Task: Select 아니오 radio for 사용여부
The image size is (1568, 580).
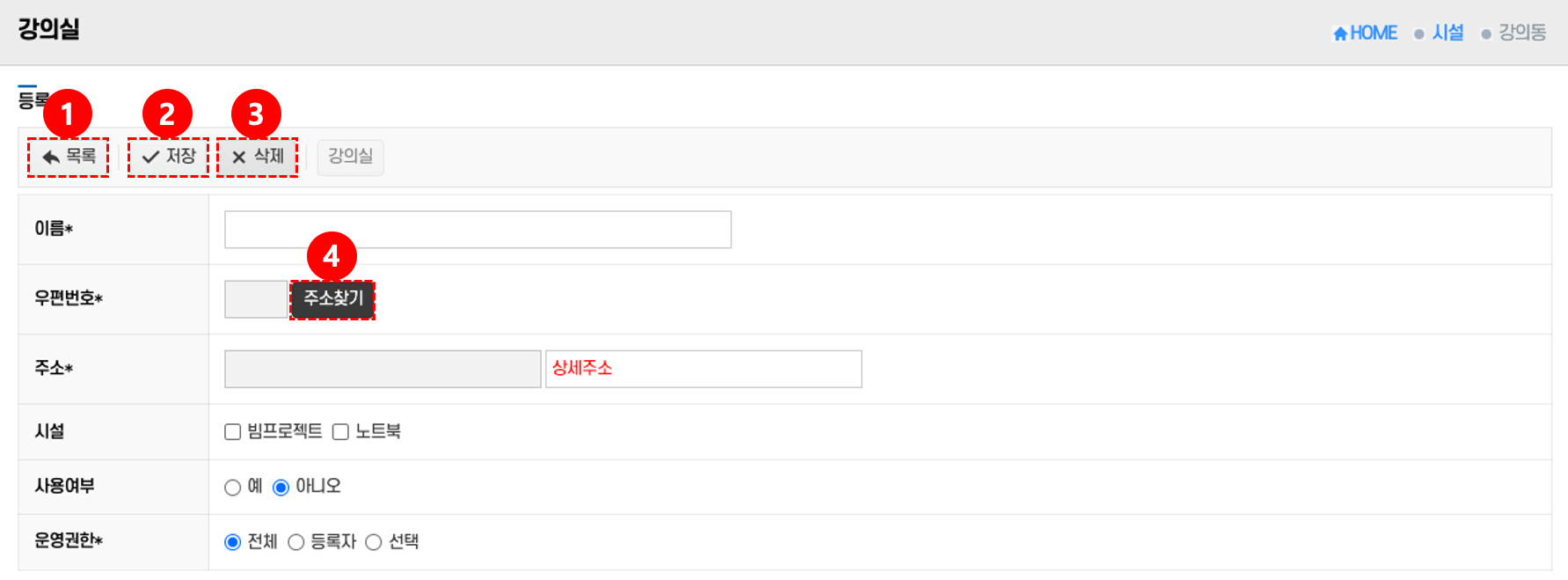Action: [x=281, y=487]
